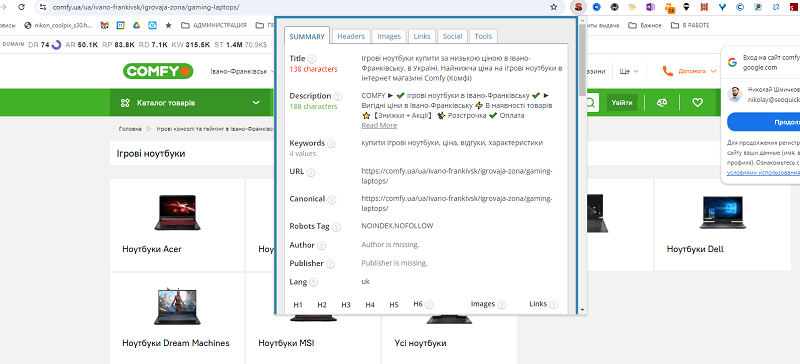Switch to the Images tab
Viewport: 800px width, 364px height.
click(x=389, y=36)
